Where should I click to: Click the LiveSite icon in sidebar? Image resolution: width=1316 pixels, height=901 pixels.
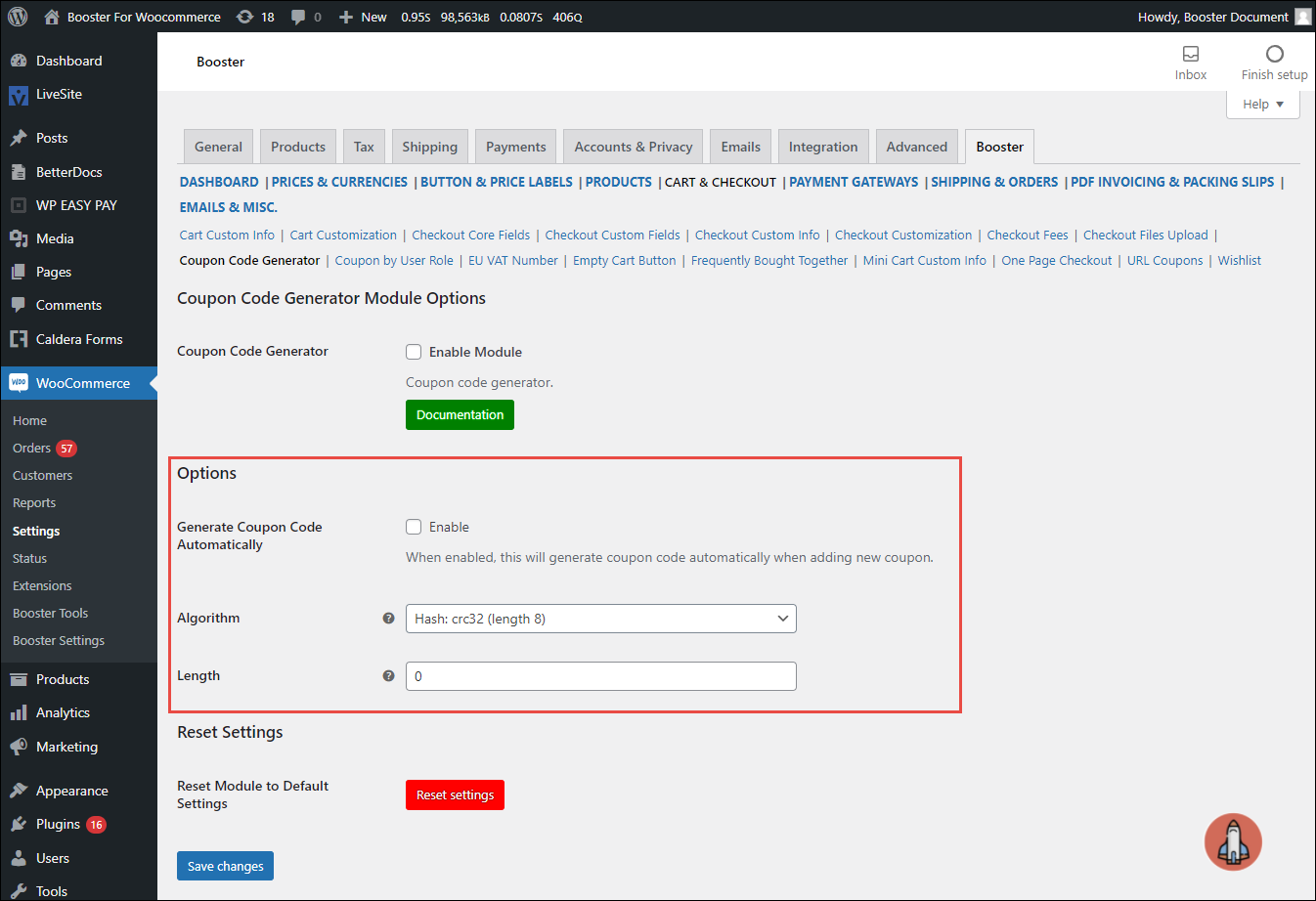point(19,95)
